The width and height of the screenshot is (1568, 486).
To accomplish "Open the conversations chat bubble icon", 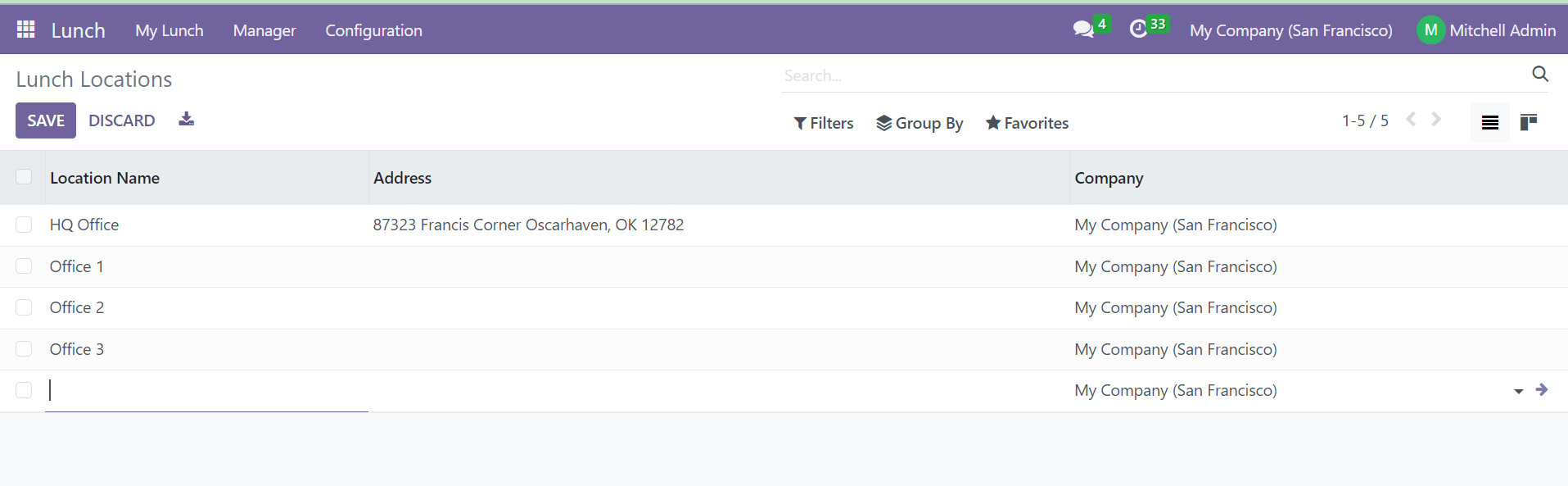I will (1083, 30).
